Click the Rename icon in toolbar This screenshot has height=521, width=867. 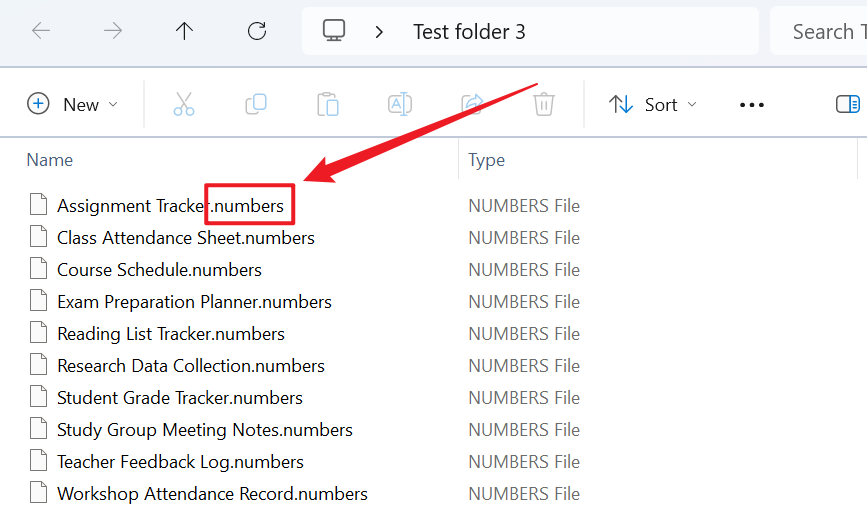(400, 104)
